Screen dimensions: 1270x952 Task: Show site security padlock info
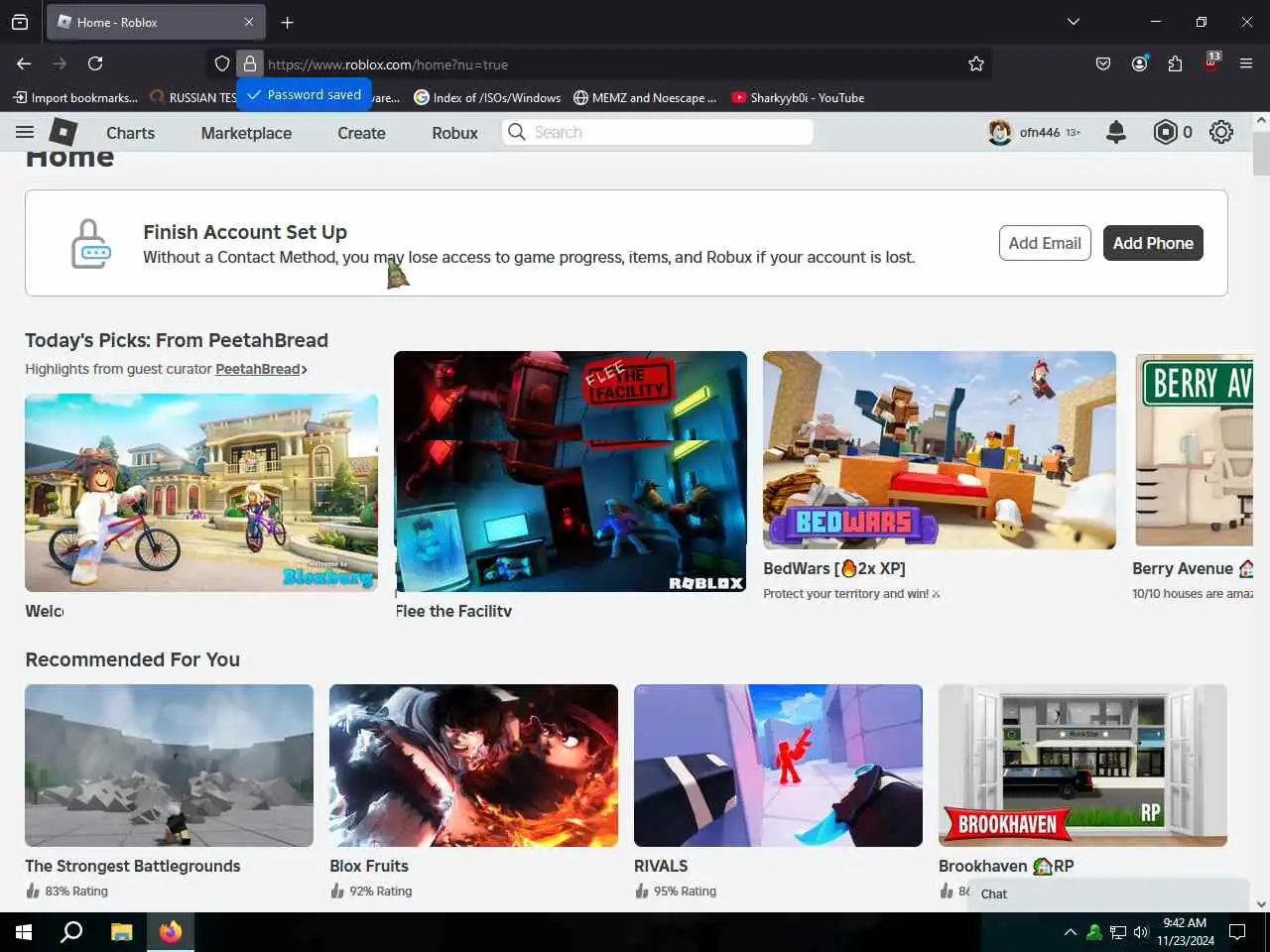tap(250, 63)
